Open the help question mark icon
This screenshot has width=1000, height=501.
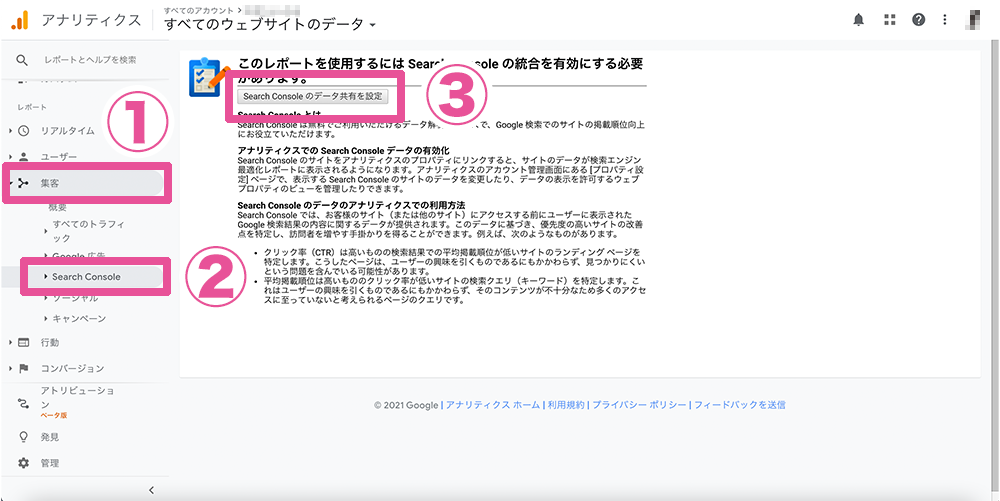pyautogui.click(x=918, y=20)
